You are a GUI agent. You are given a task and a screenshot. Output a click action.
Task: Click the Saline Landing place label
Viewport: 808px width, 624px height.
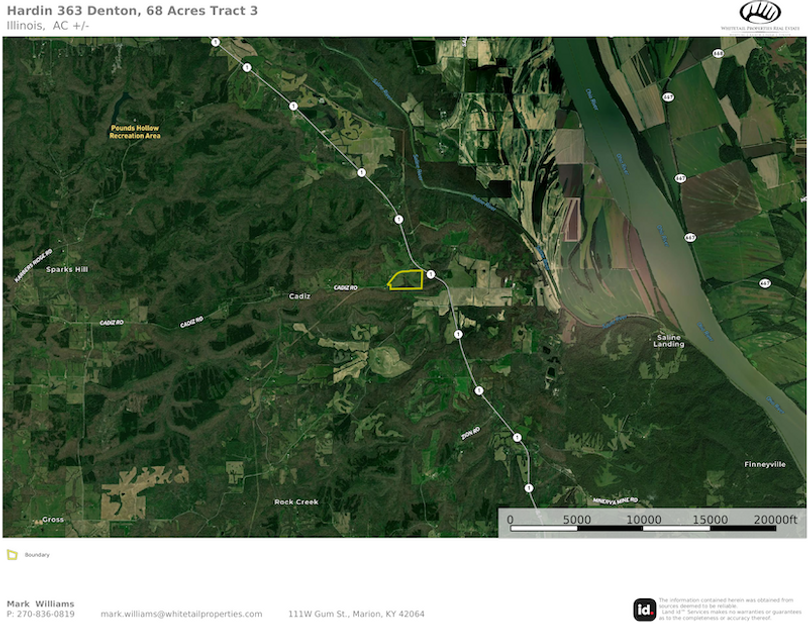click(x=668, y=340)
